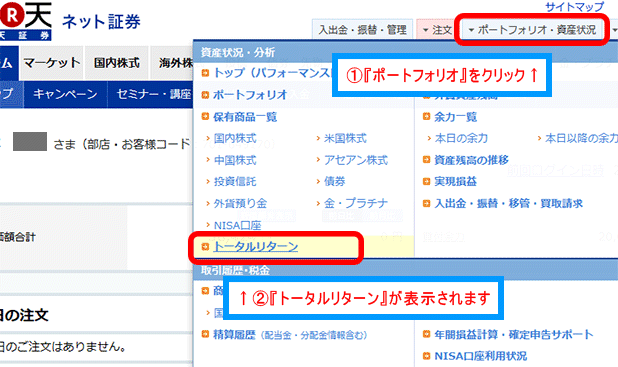Viewport: 618px width, 367px height.
Task: Click orange bullet icon beside 実現損益
Action: click(x=426, y=181)
